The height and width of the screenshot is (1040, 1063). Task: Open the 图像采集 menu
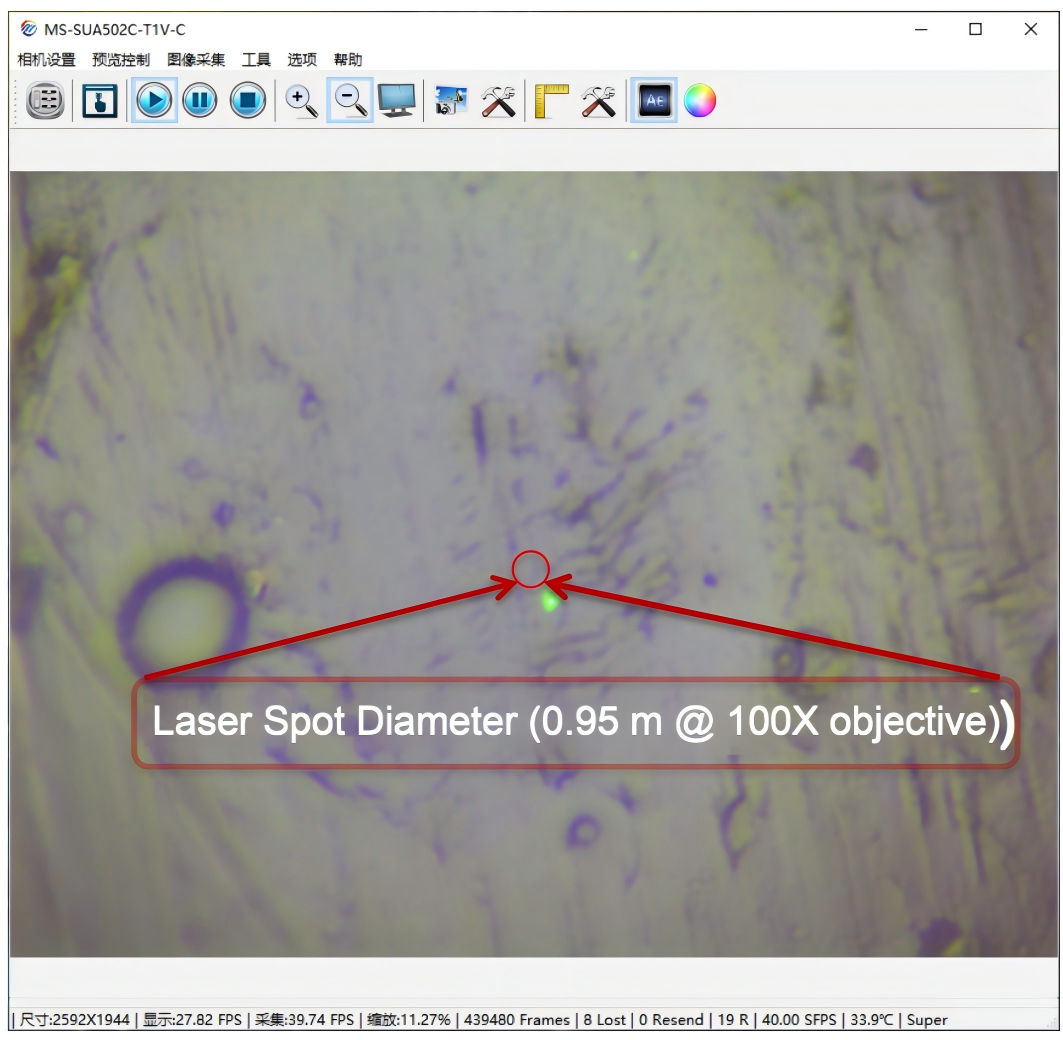196,60
